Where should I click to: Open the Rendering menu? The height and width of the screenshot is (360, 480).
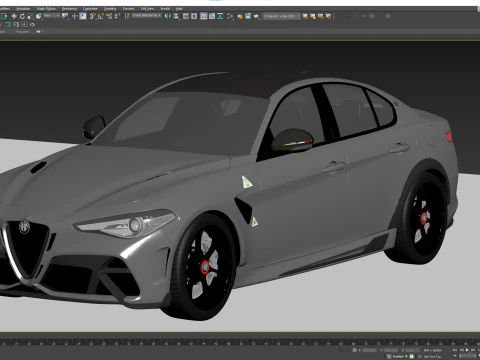pos(69,9)
